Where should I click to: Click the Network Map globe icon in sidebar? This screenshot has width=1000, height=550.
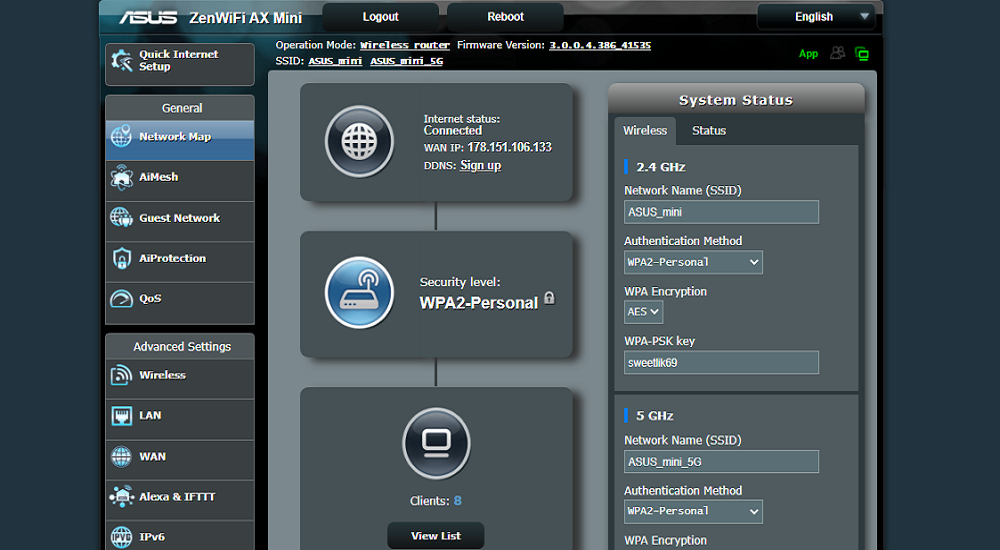click(121, 137)
